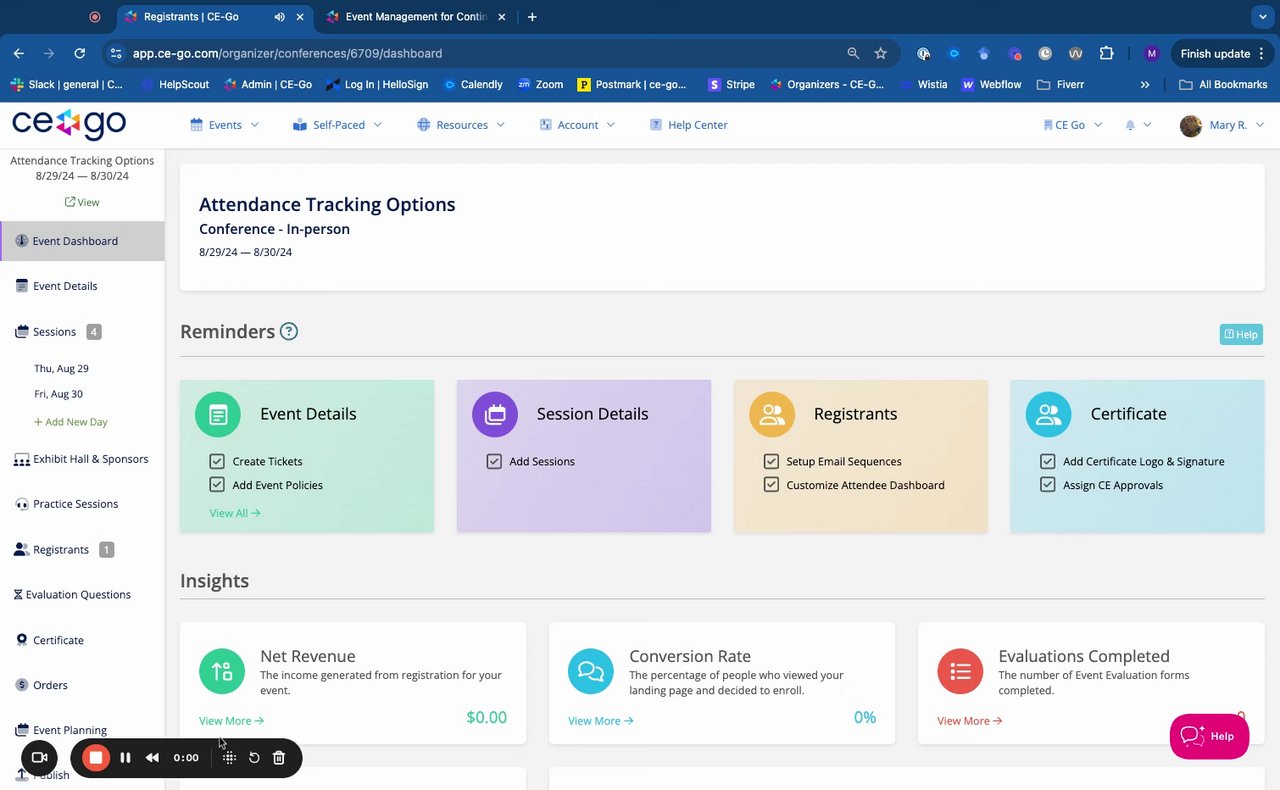Click View All in Event Details card
Screen dimensions: 1280x790
click(235, 513)
